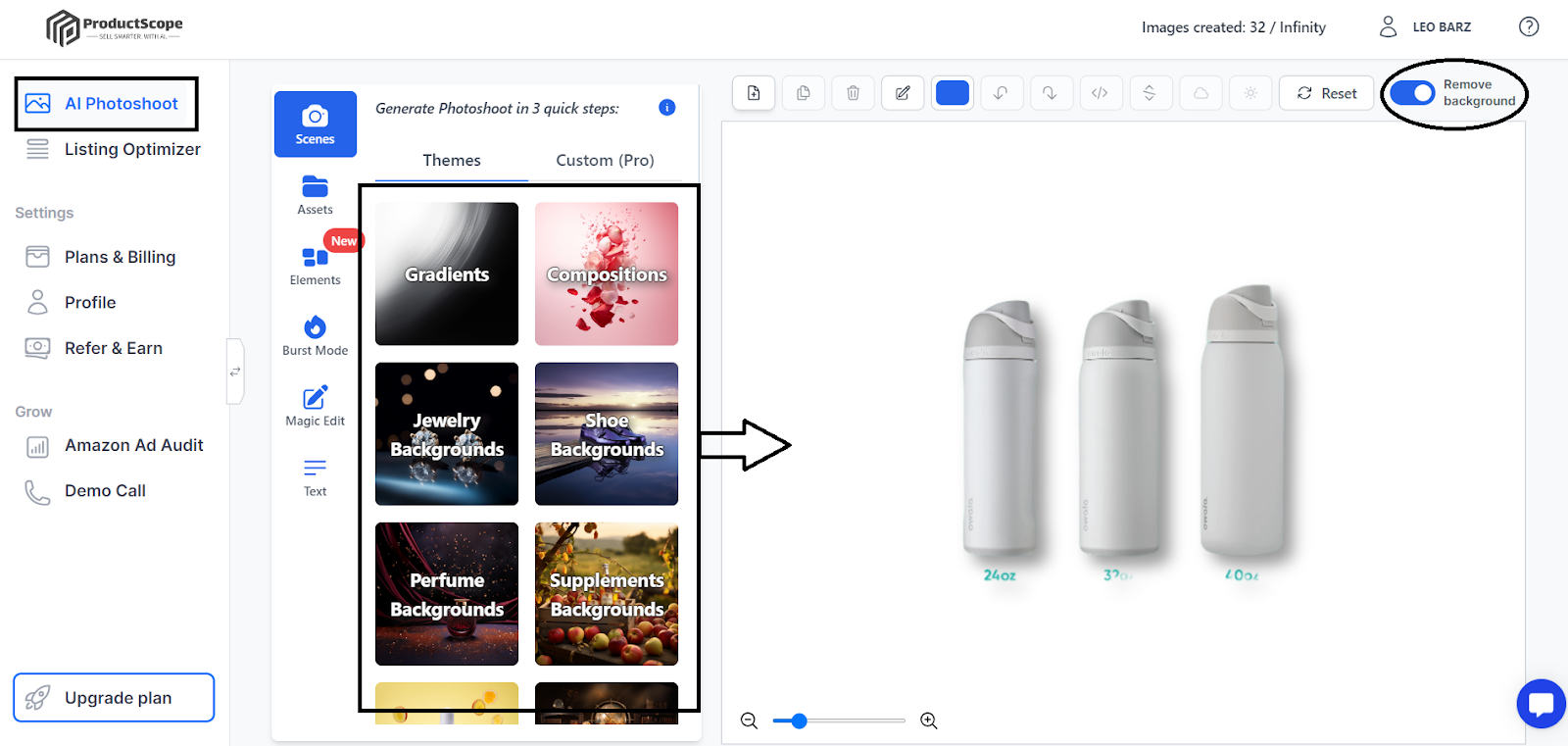
Task: Open Profile settings
Action: point(71,302)
